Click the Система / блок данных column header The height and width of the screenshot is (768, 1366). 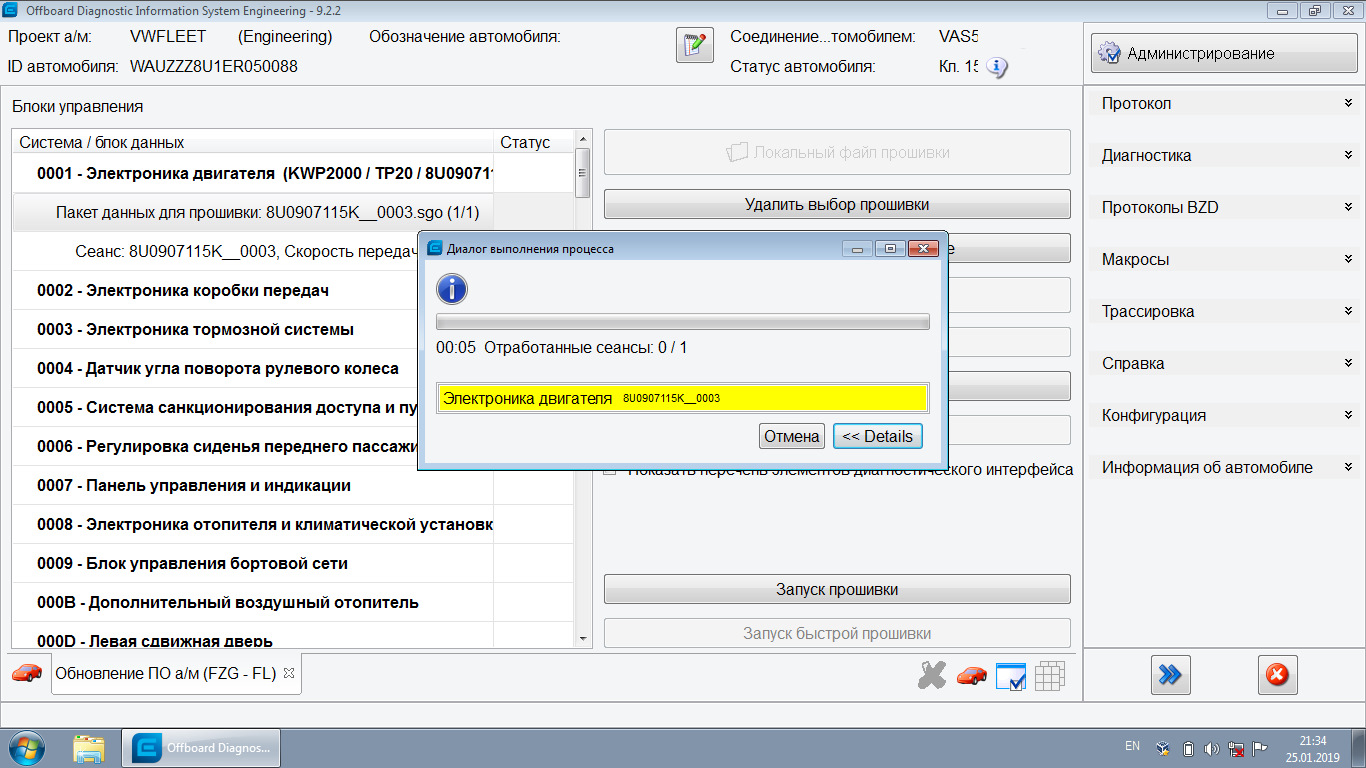[x=253, y=142]
